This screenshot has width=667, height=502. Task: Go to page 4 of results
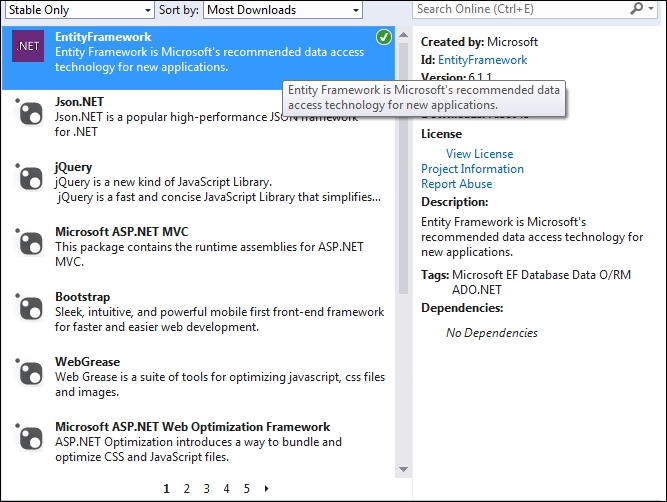tap(226, 489)
